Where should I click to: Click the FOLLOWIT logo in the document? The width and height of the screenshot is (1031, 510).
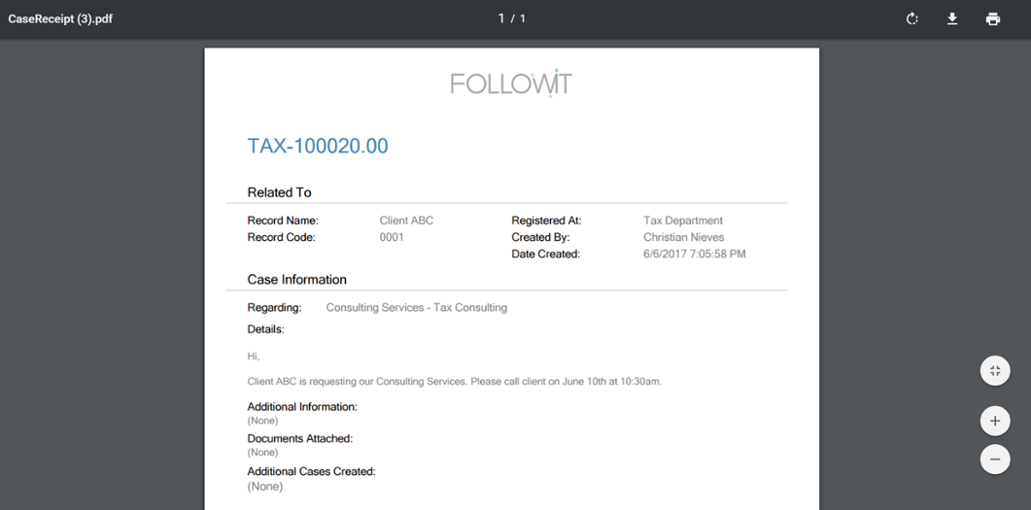click(511, 84)
